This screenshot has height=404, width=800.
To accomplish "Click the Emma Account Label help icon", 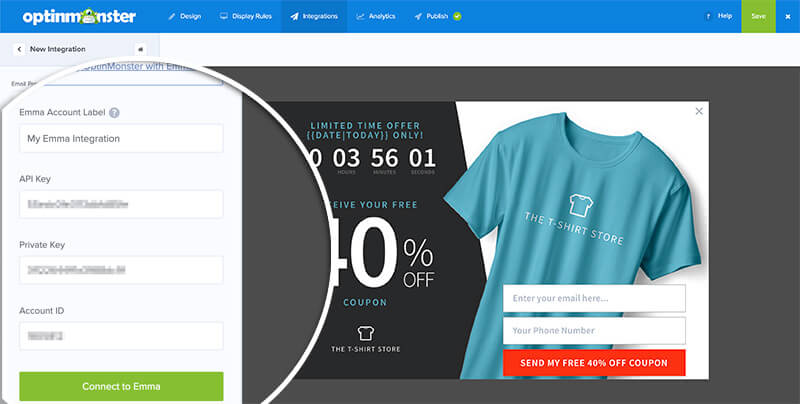I will pyautogui.click(x=114, y=113).
